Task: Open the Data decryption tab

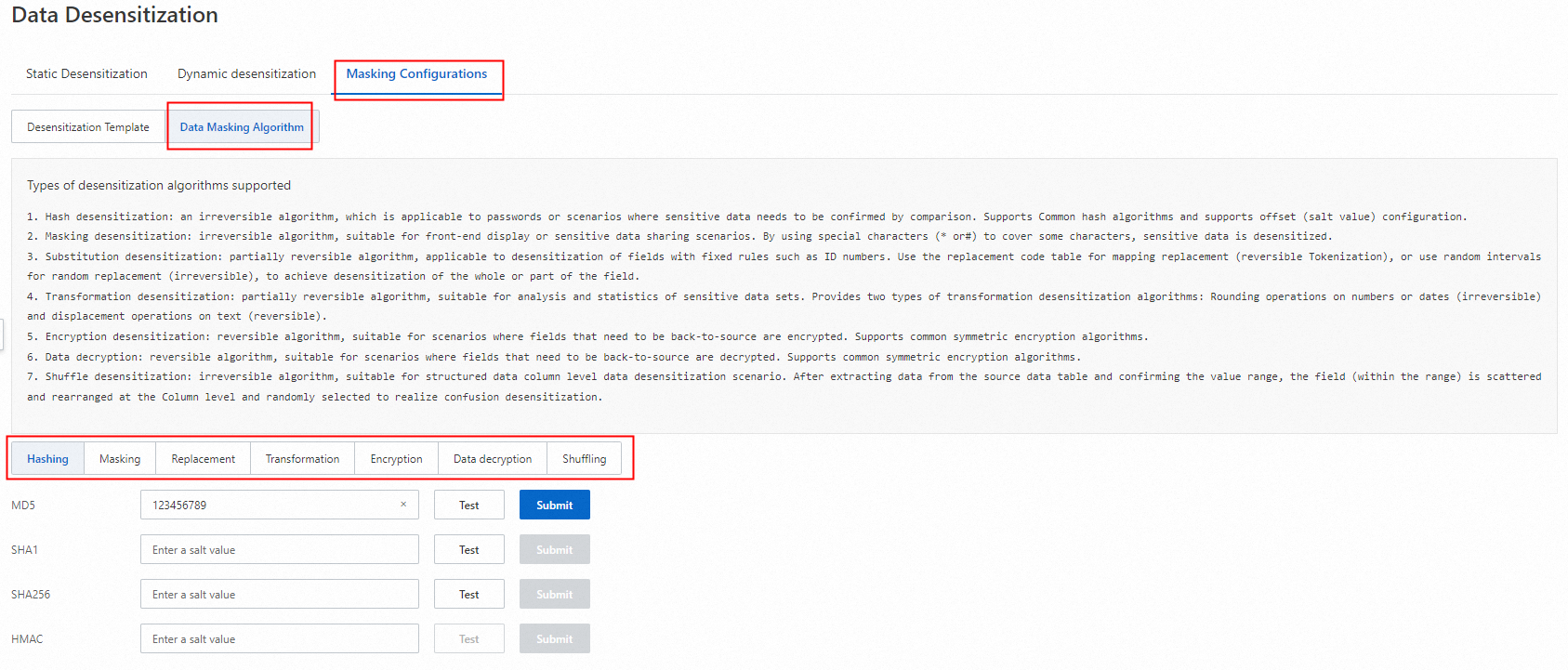Action: coord(493,459)
